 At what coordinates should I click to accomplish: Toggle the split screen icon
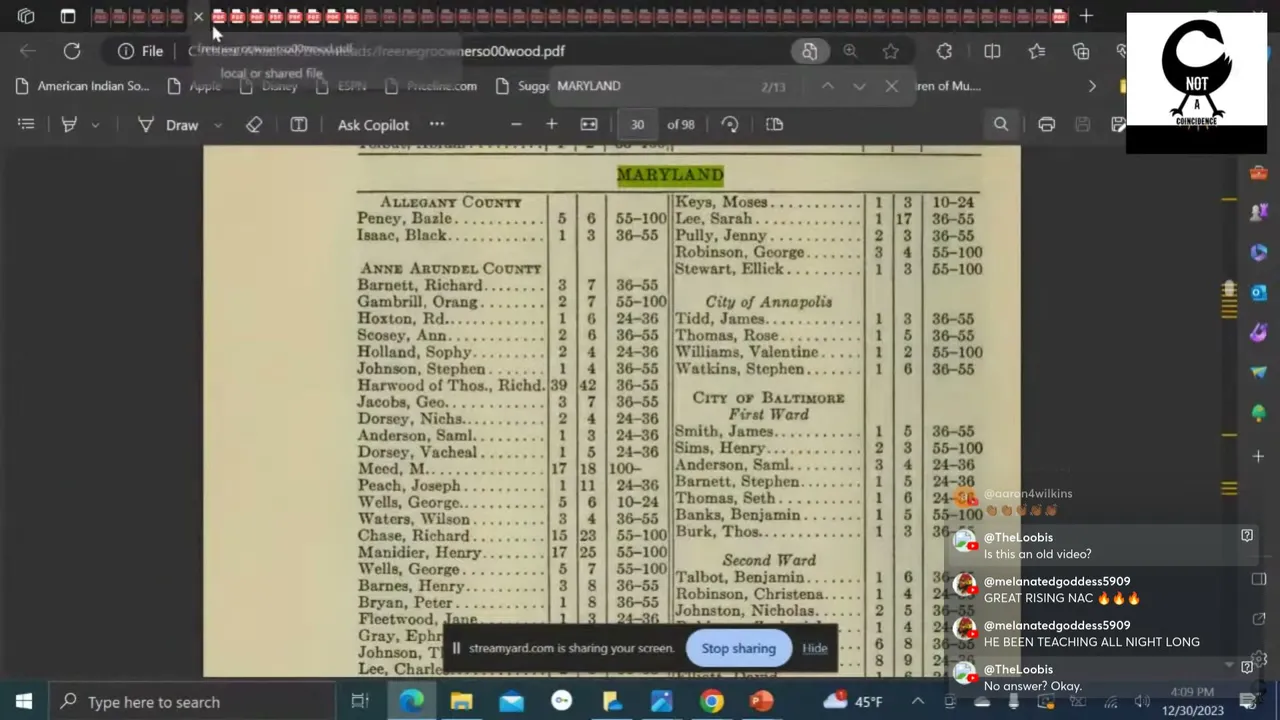[x=992, y=51]
